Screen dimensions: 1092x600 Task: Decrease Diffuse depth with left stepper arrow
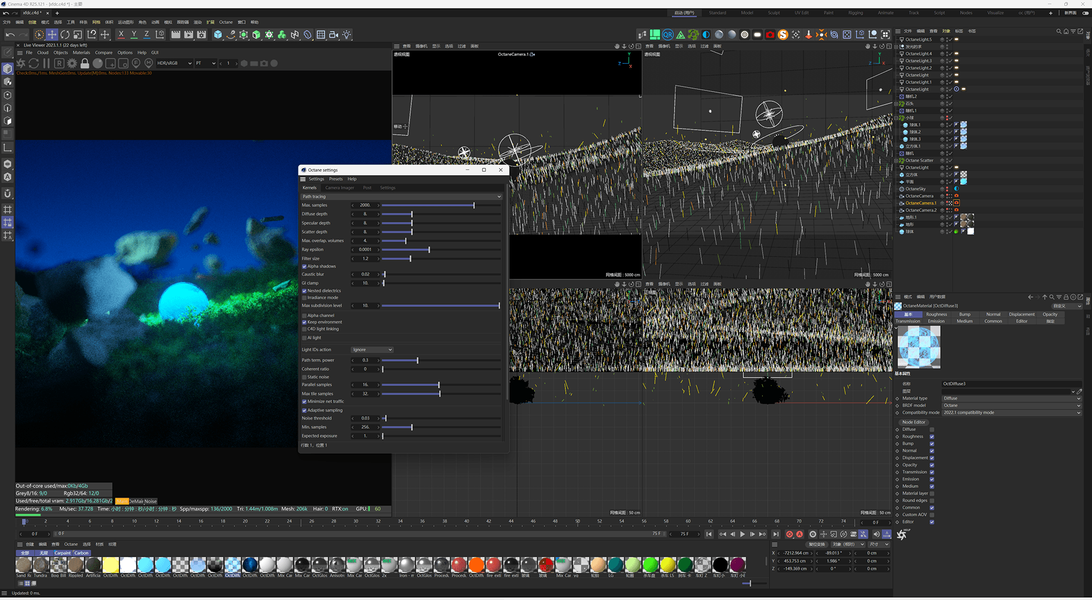coord(353,214)
